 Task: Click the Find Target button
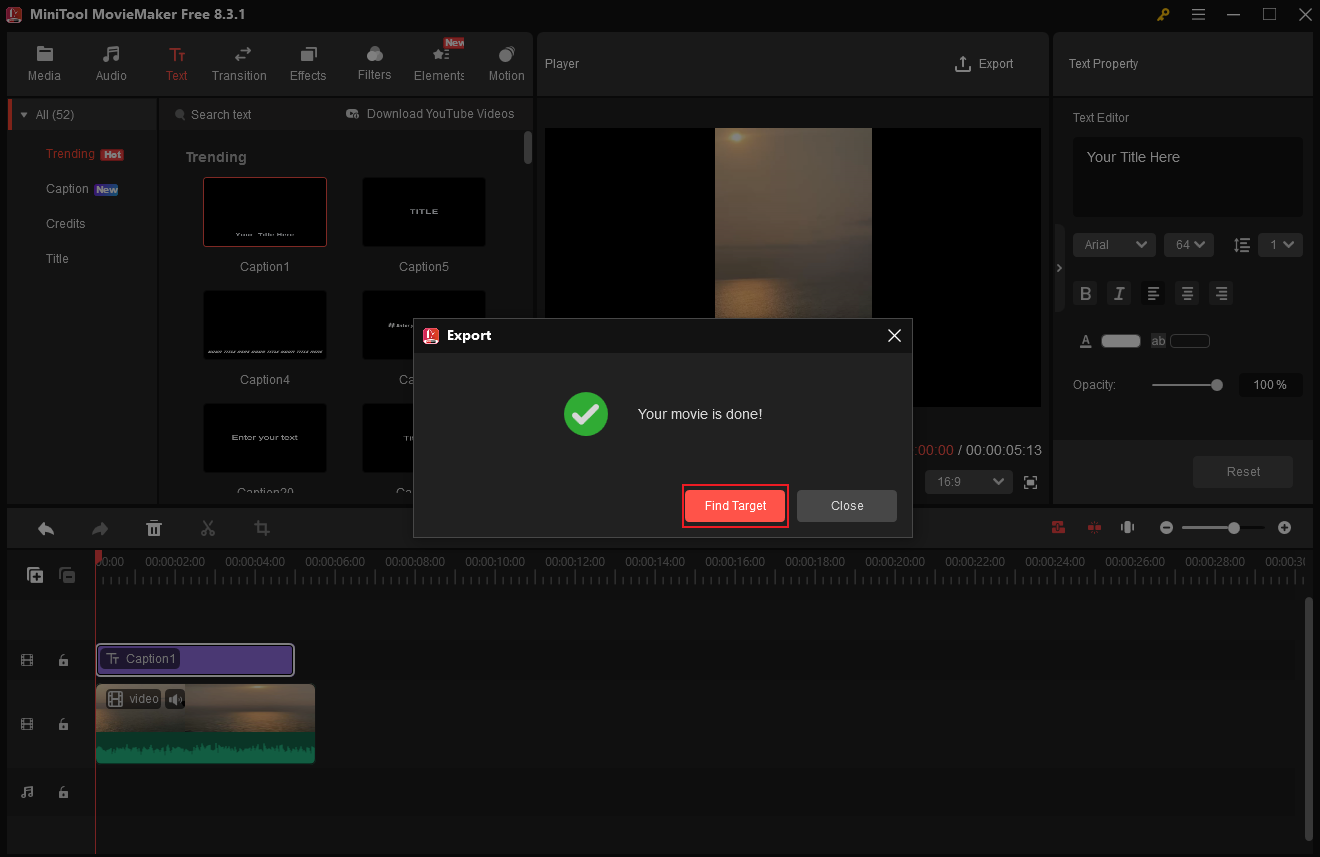(735, 506)
